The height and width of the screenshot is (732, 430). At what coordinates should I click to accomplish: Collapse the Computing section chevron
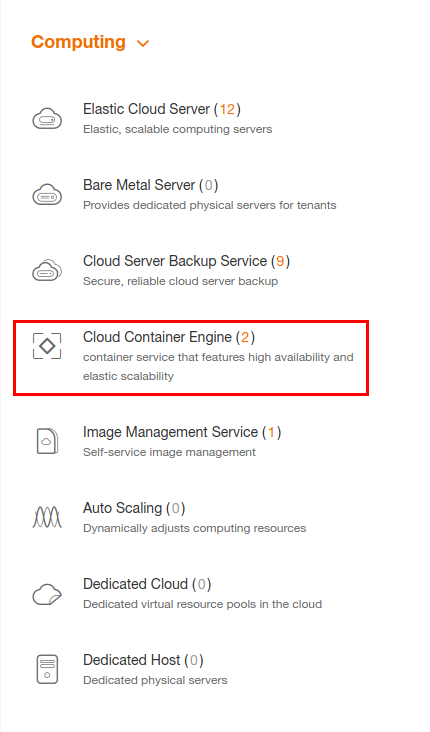point(143,43)
